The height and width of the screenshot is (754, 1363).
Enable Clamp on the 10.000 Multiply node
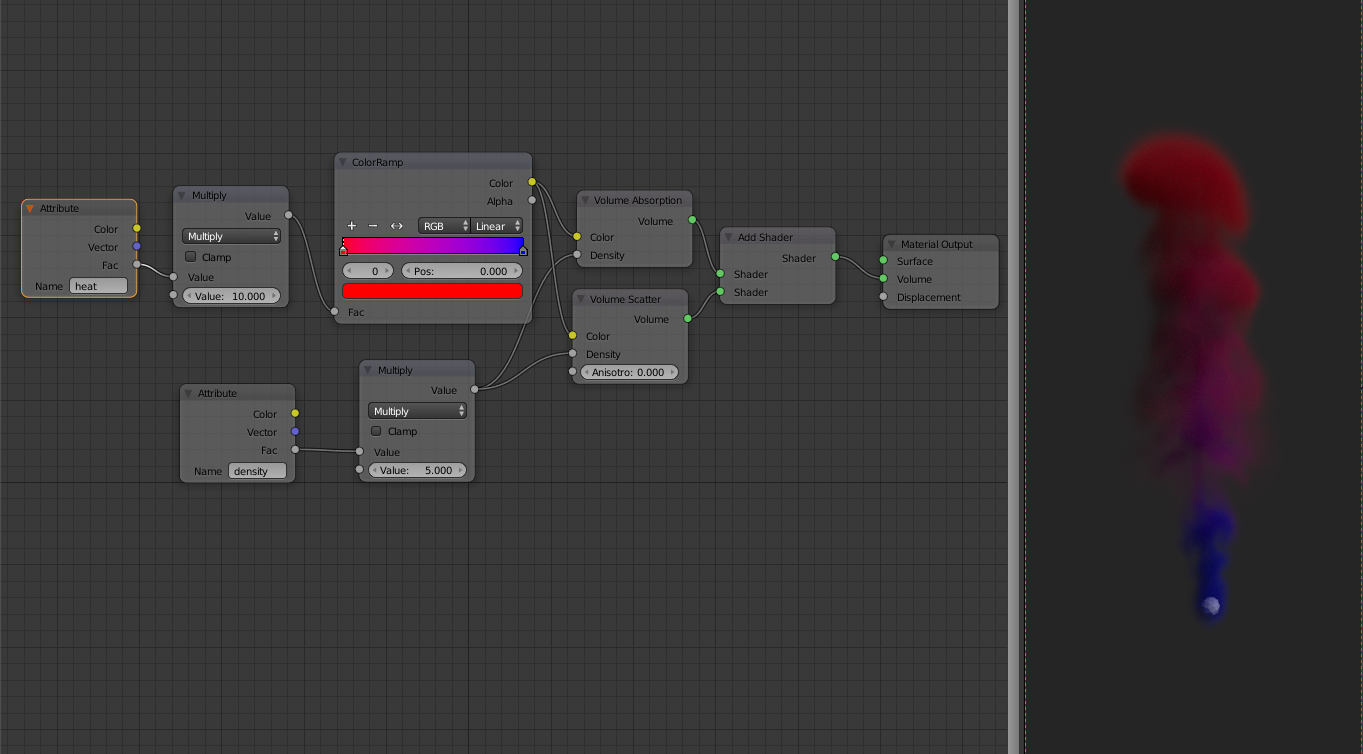pyautogui.click(x=191, y=257)
